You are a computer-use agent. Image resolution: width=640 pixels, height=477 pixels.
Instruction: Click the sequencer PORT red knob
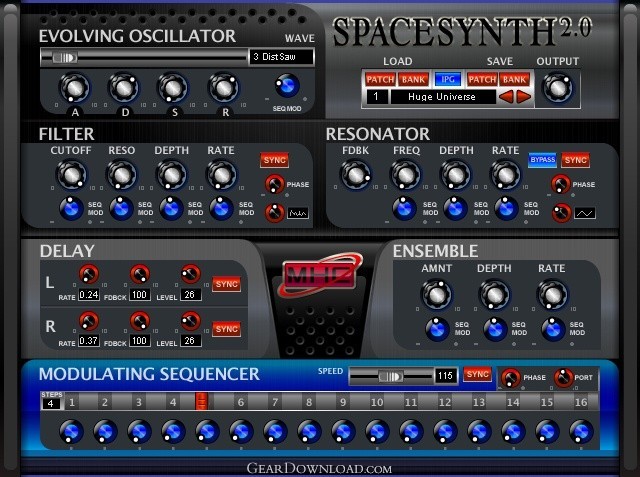click(563, 377)
